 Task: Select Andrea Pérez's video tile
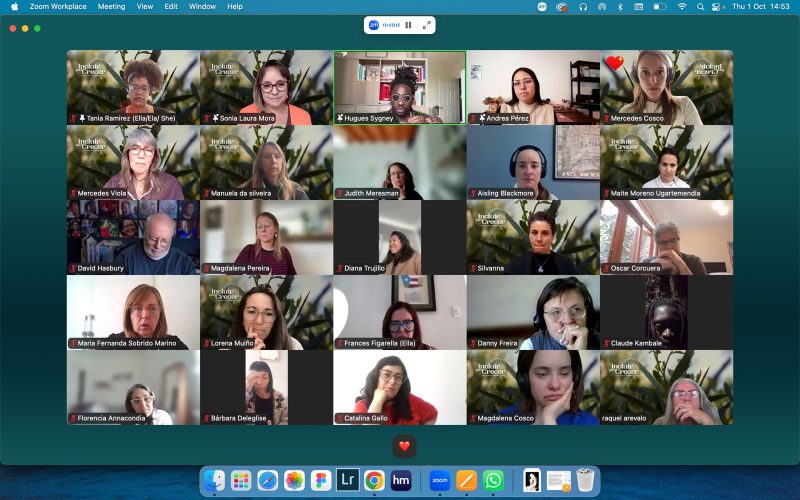(x=533, y=87)
